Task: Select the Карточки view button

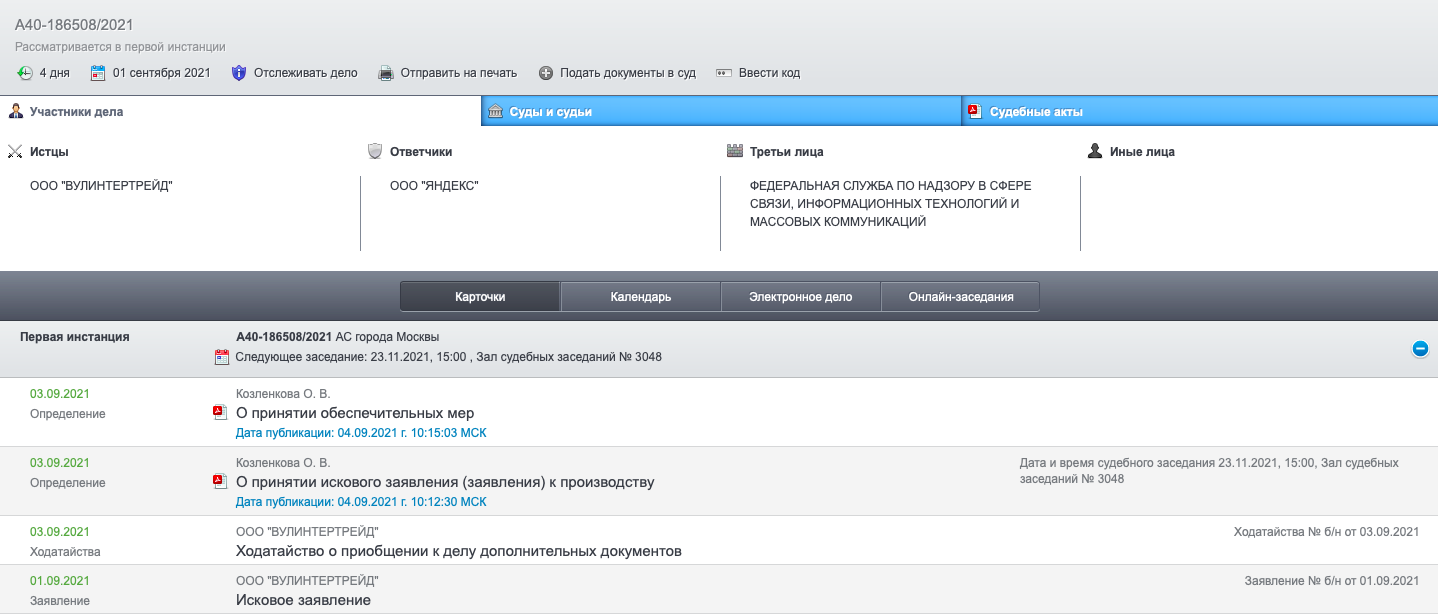Action: pyautogui.click(x=480, y=297)
